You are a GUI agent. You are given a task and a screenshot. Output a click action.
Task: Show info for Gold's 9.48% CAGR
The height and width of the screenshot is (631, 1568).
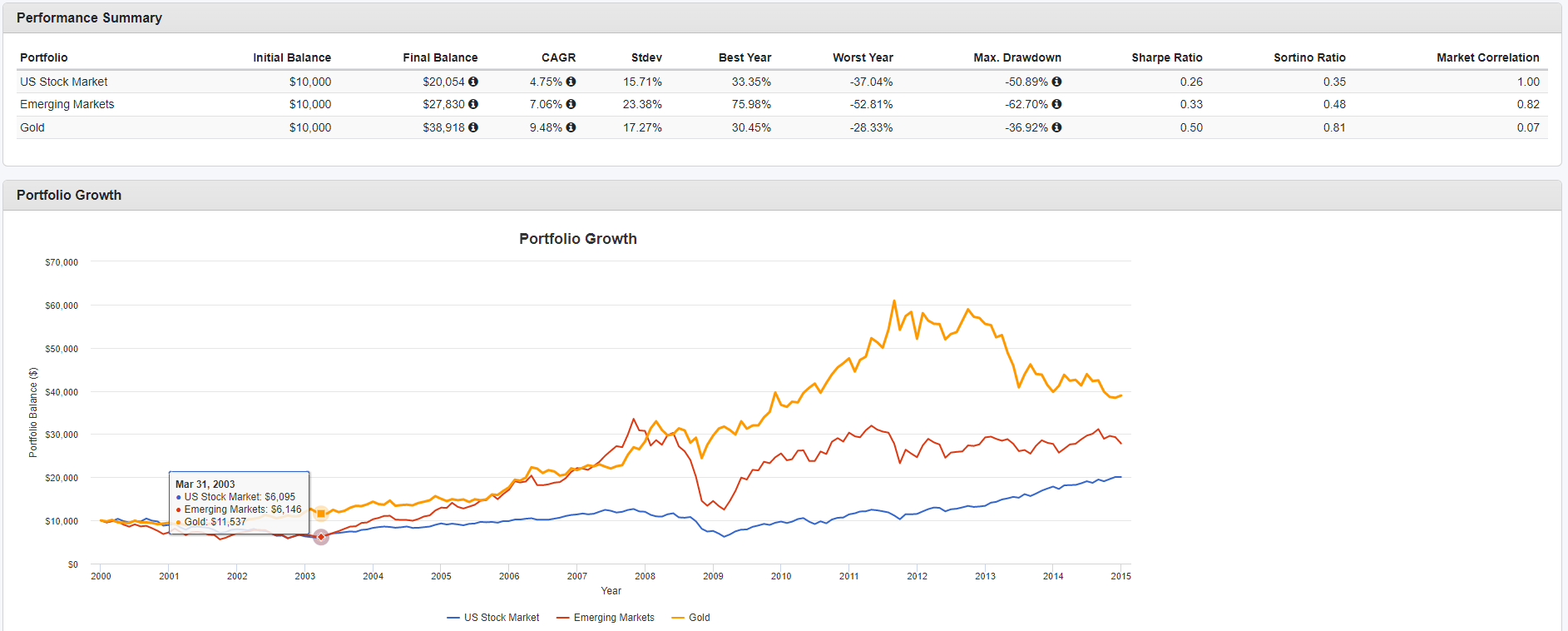click(x=571, y=127)
